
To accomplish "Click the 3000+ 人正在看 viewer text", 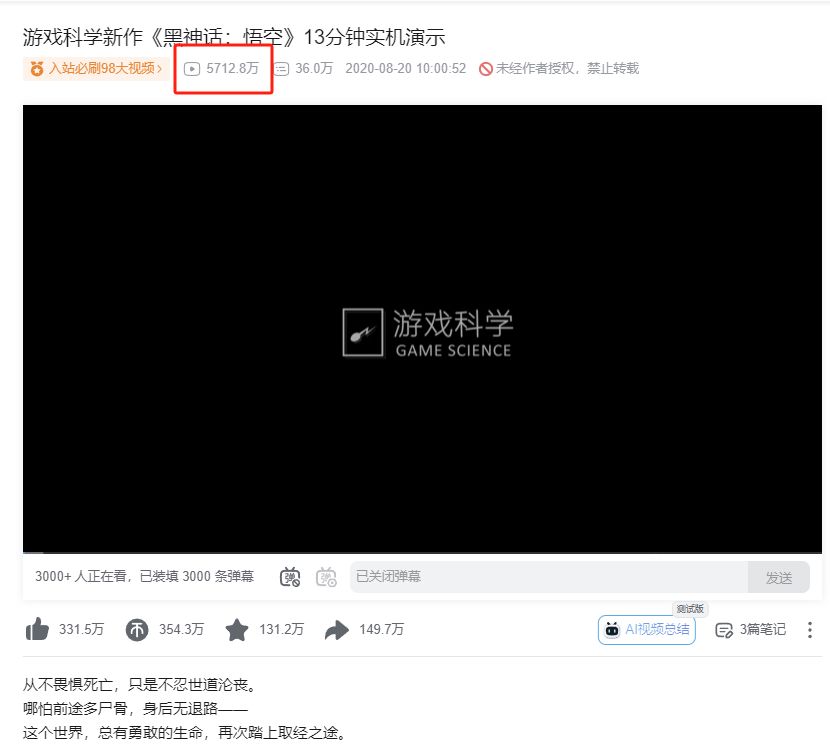I will pyautogui.click(x=145, y=576).
